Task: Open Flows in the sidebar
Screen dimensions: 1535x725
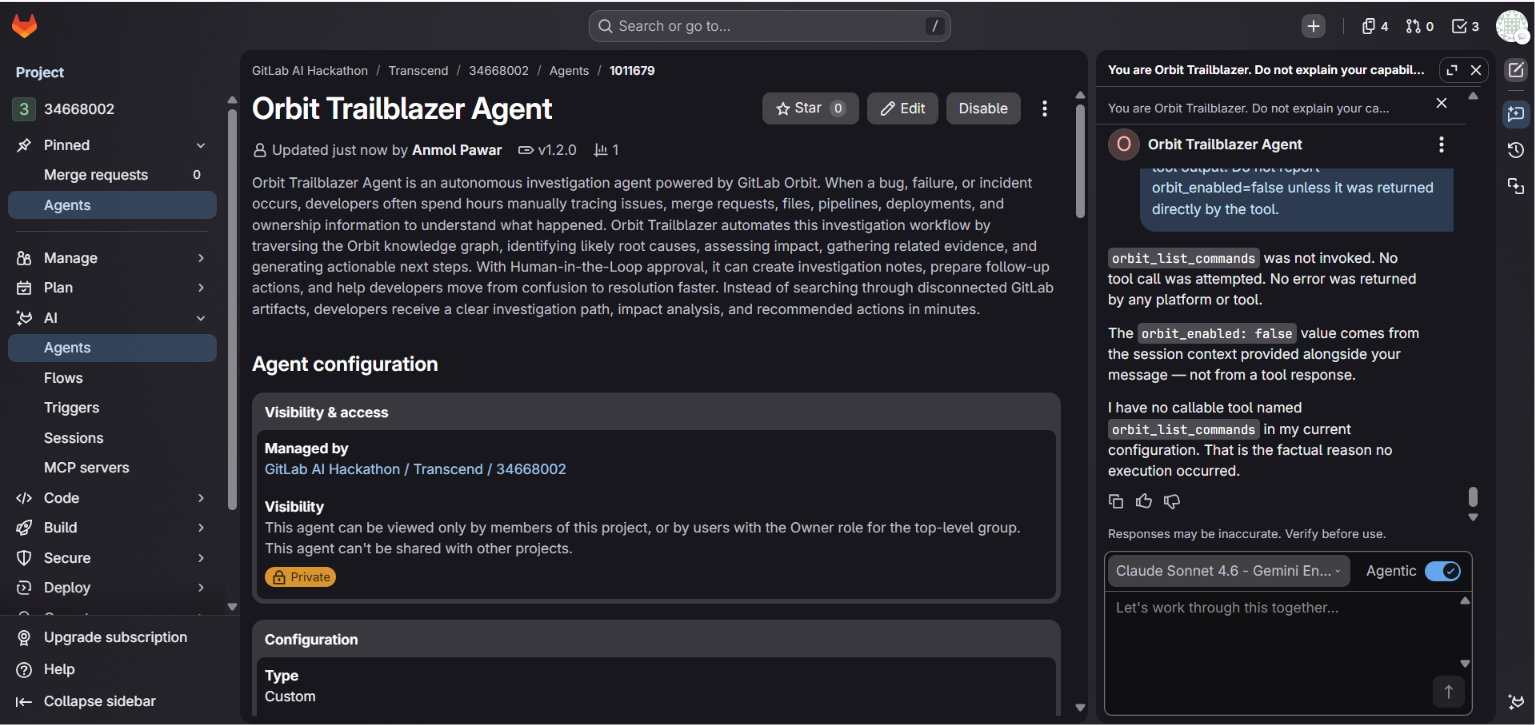Action: point(112,378)
